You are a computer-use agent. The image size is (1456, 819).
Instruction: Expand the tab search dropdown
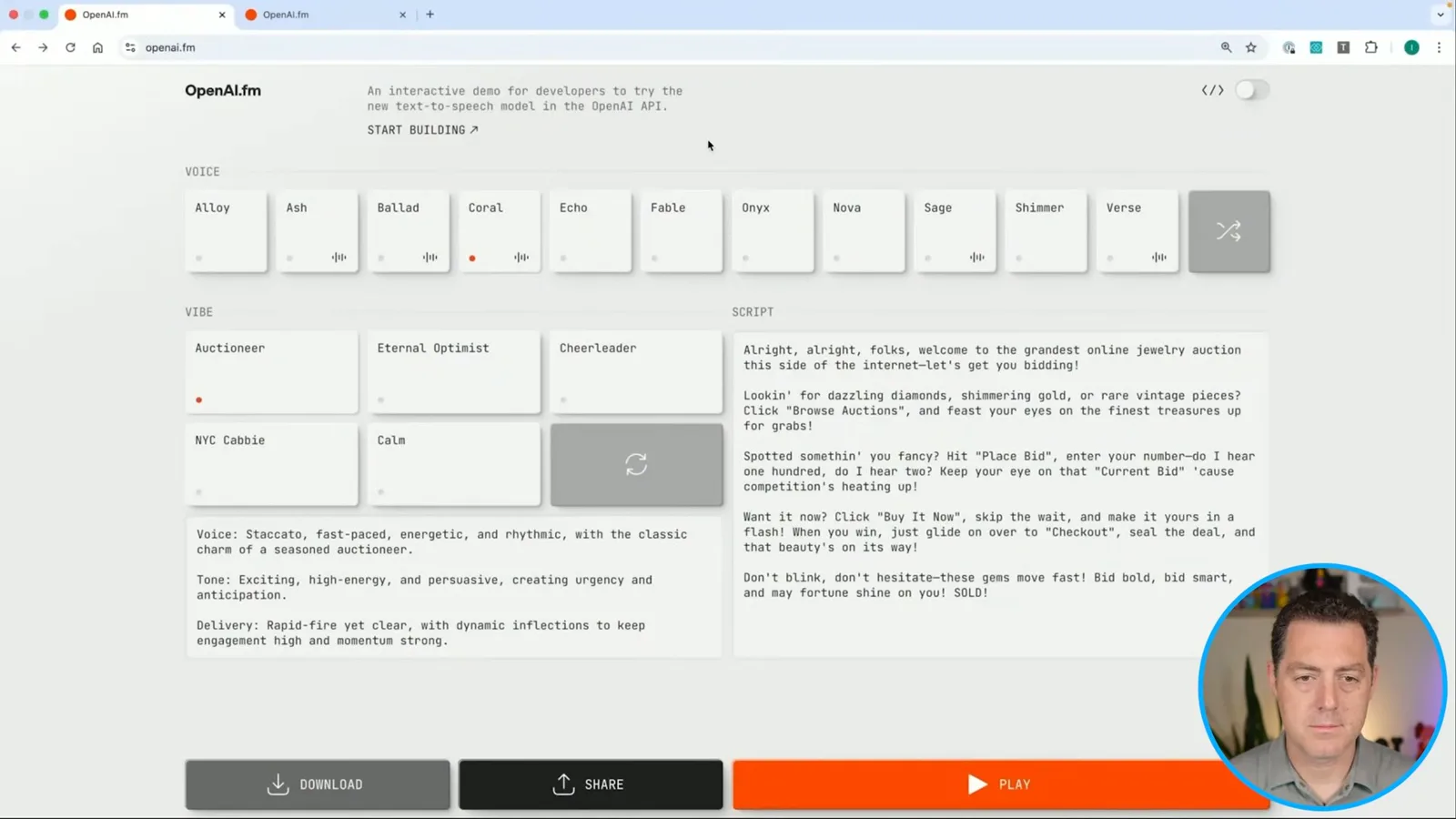[x=1441, y=15]
